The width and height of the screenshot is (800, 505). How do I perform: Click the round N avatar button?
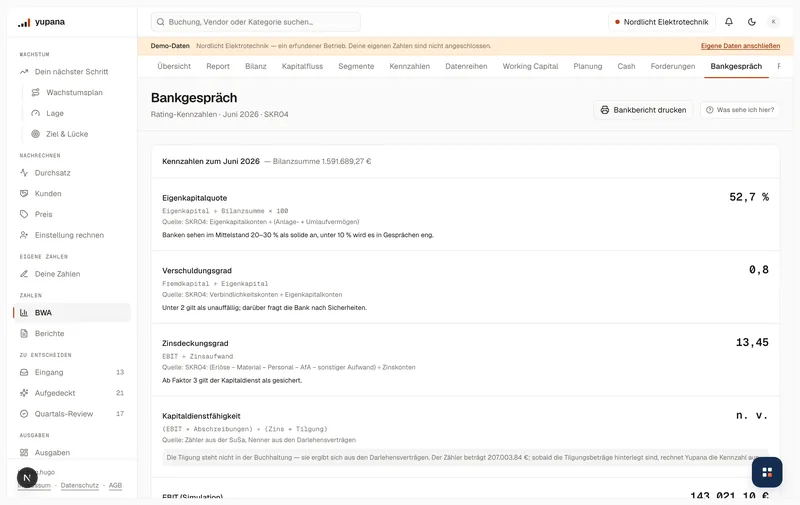tap(27, 478)
